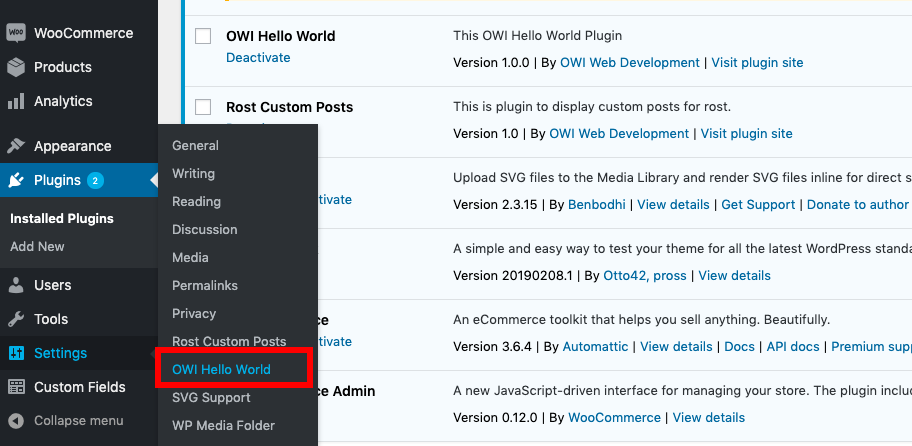Open Discussion settings from flyout
The image size is (912, 446).
205,229
